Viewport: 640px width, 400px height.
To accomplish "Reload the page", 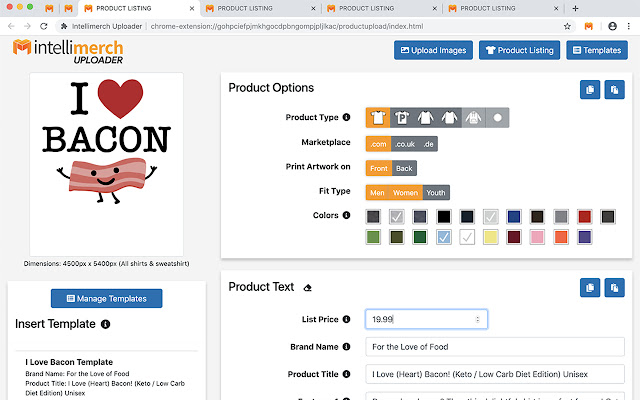I will coord(44,26).
